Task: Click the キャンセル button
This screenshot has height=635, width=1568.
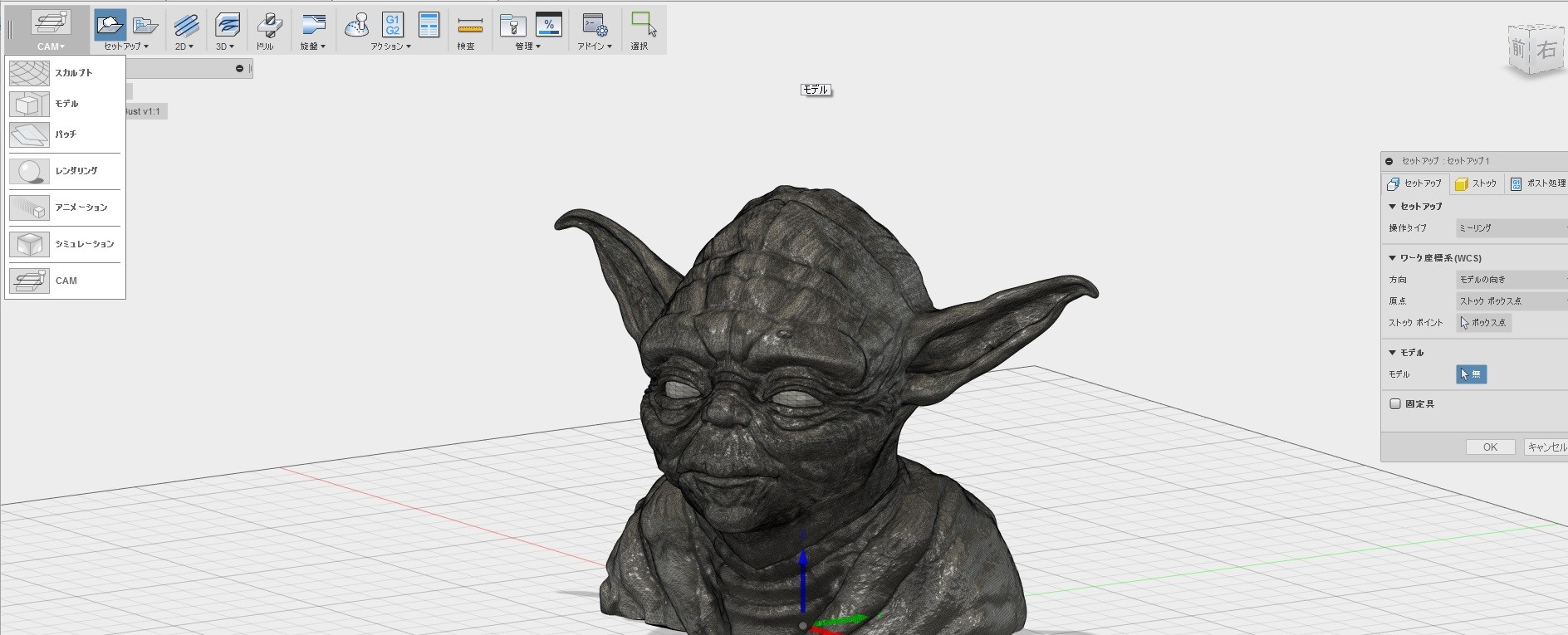Action: [1546, 447]
